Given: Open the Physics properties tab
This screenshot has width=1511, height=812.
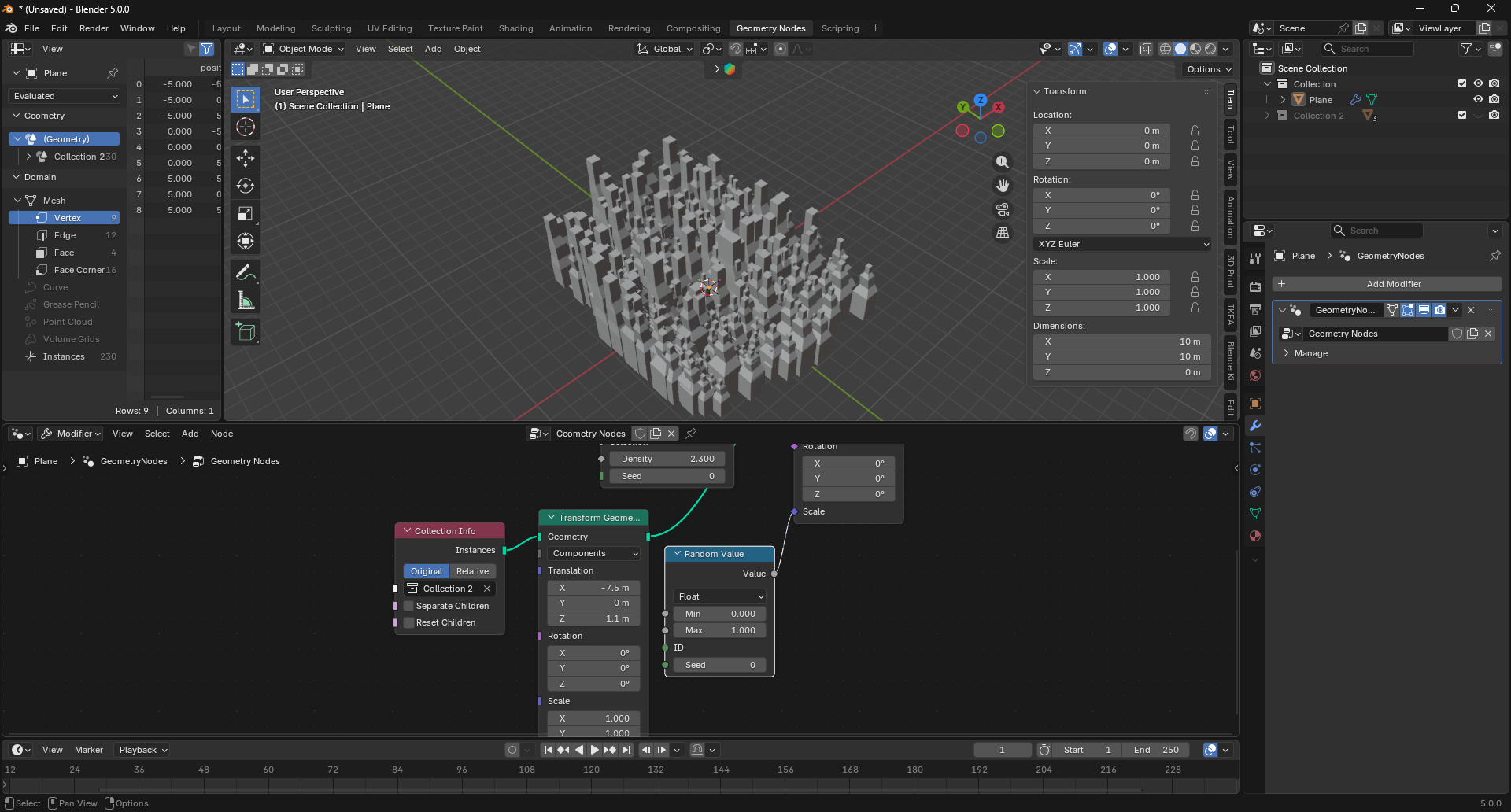Looking at the screenshot, I should tap(1255, 470).
